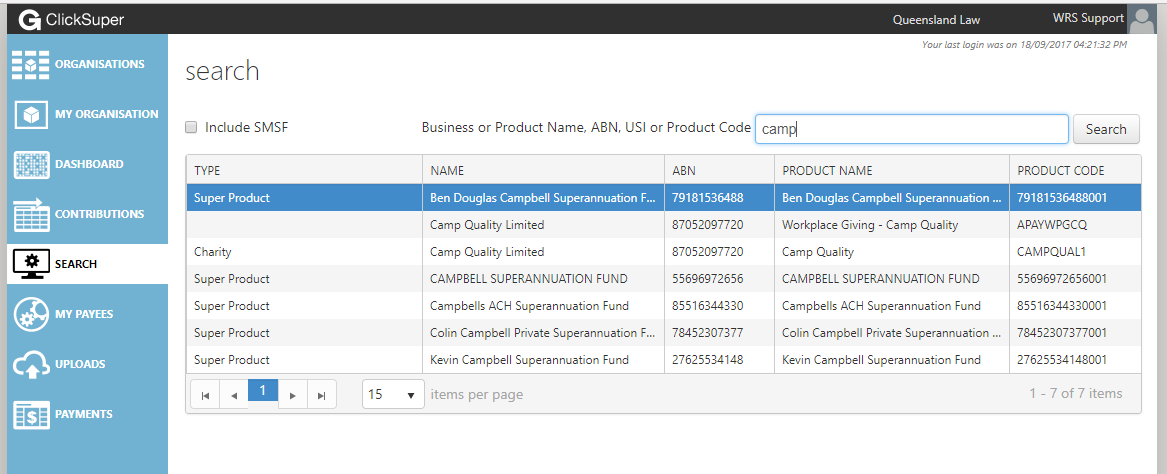Select the Ben Douglas Campbell name cell
The height and width of the screenshot is (474, 1167).
tap(543, 198)
